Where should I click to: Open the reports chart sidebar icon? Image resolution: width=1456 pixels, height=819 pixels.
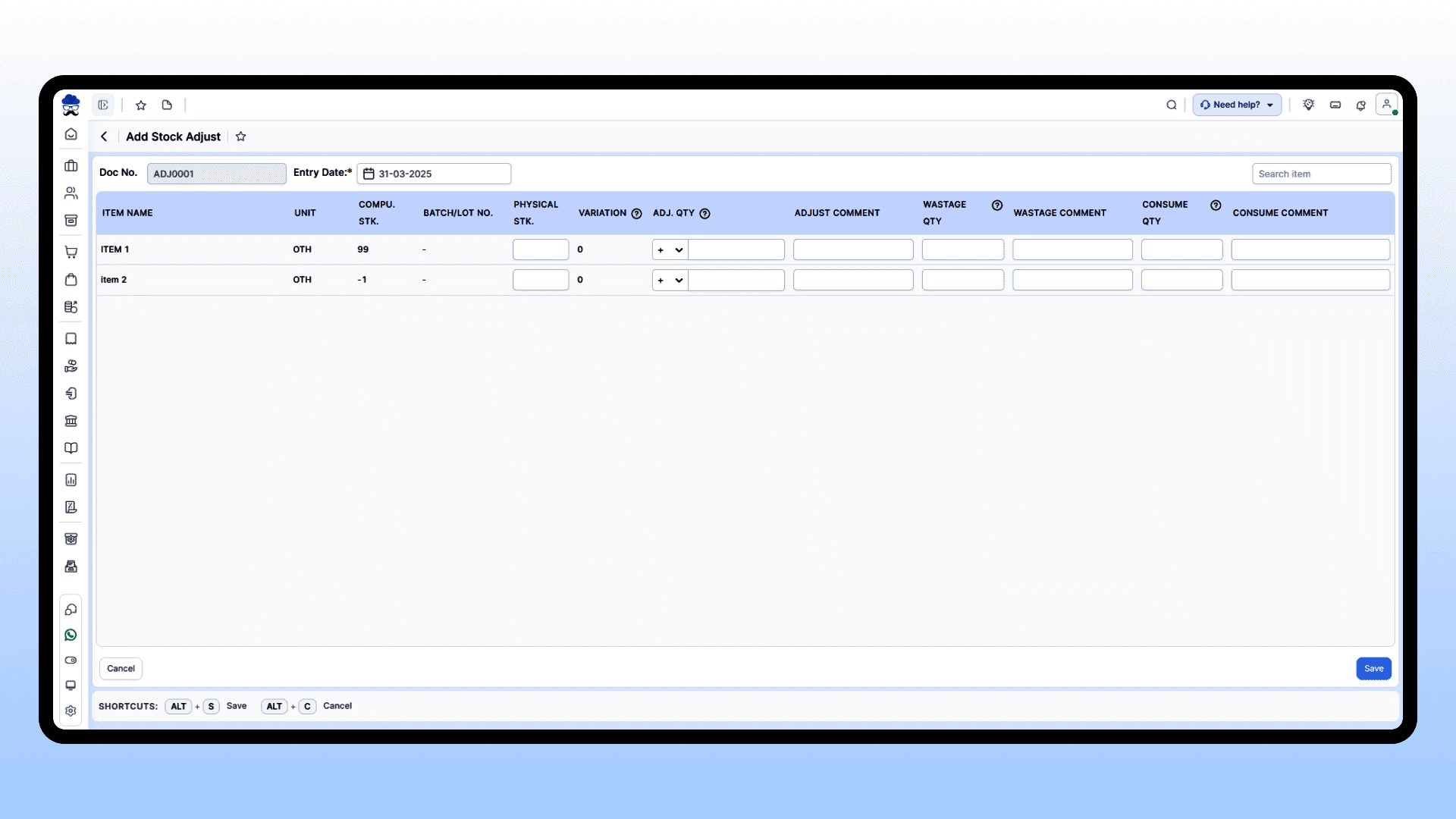click(71, 480)
